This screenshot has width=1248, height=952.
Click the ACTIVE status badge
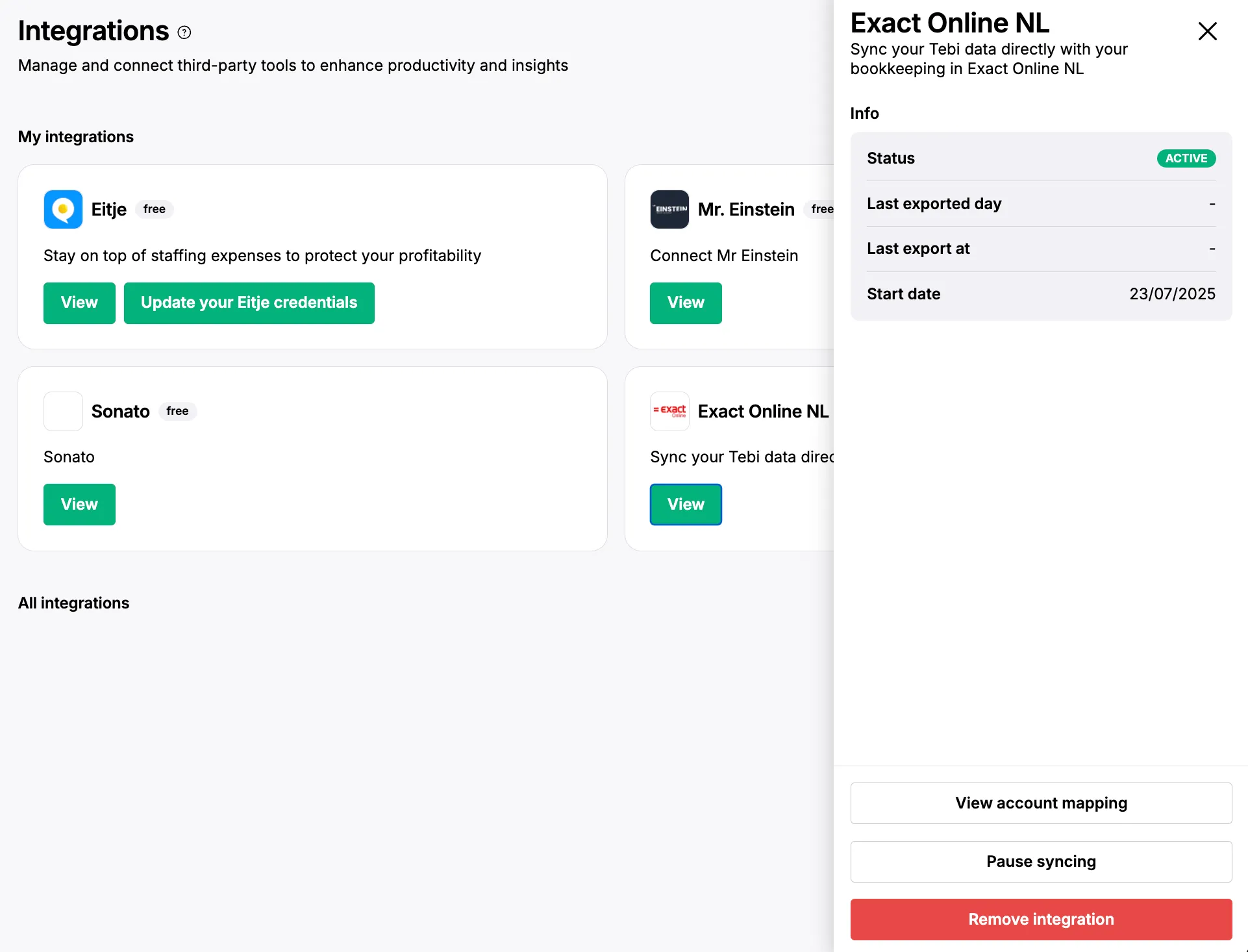click(x=1186, y=158)
